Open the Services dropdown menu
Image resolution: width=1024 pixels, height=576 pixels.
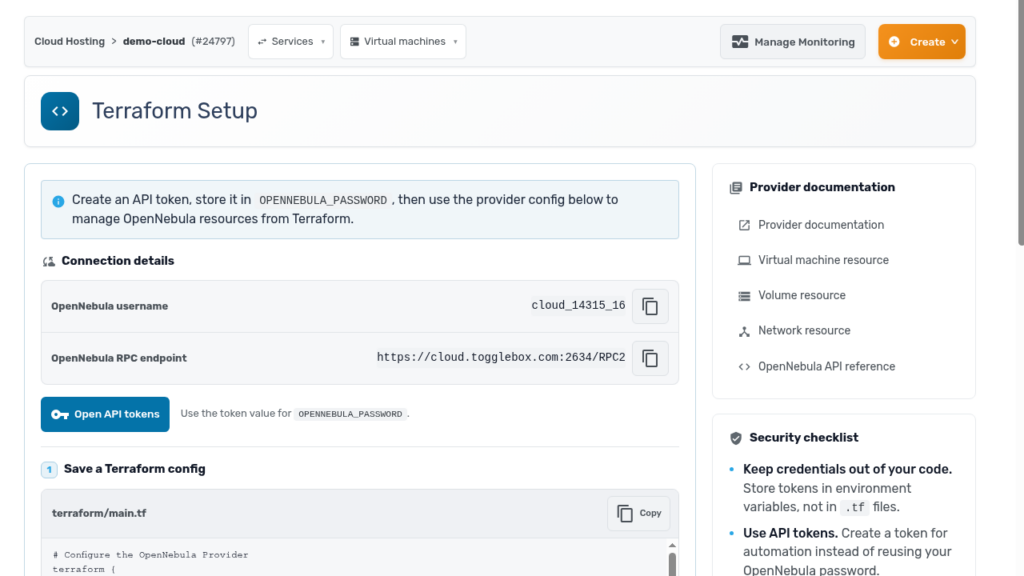(291, 41)
